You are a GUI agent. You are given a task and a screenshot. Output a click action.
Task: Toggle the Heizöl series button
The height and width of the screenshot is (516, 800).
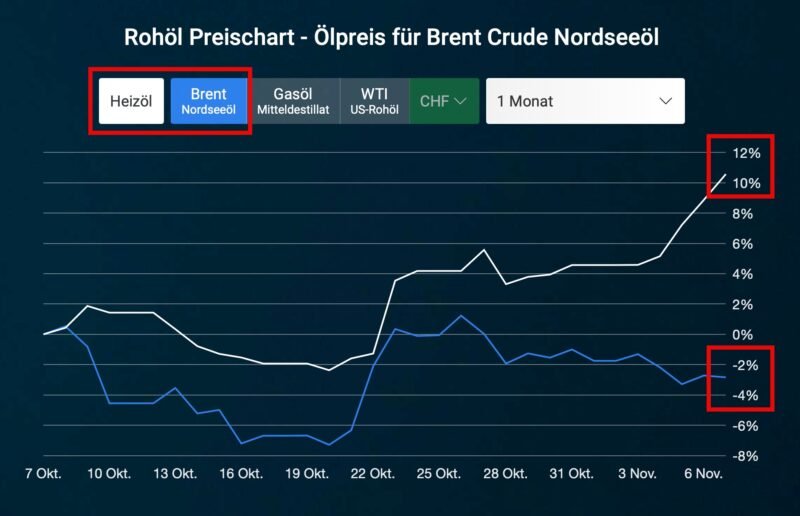click(x=131, y=101)
